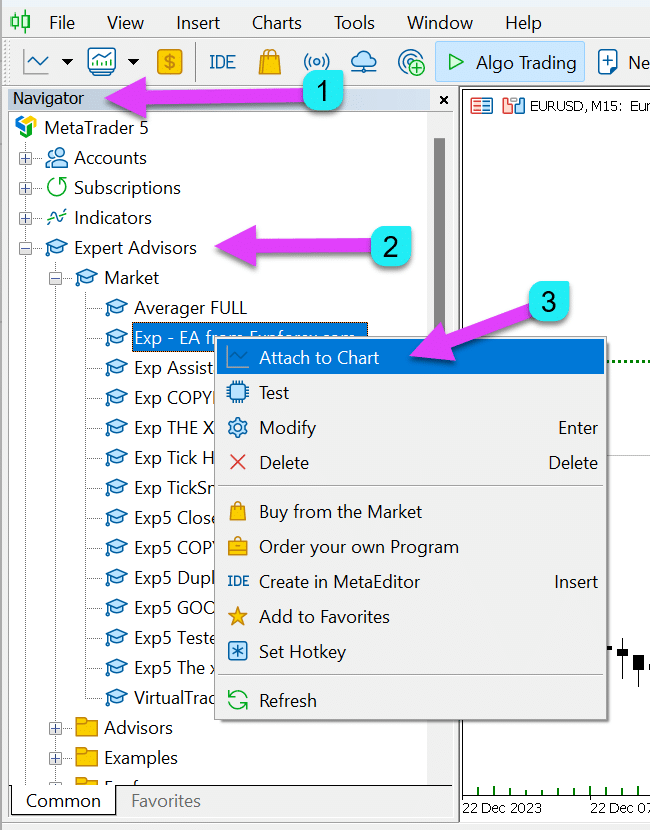Expand the Accounts tree node

tap(25, 158)
